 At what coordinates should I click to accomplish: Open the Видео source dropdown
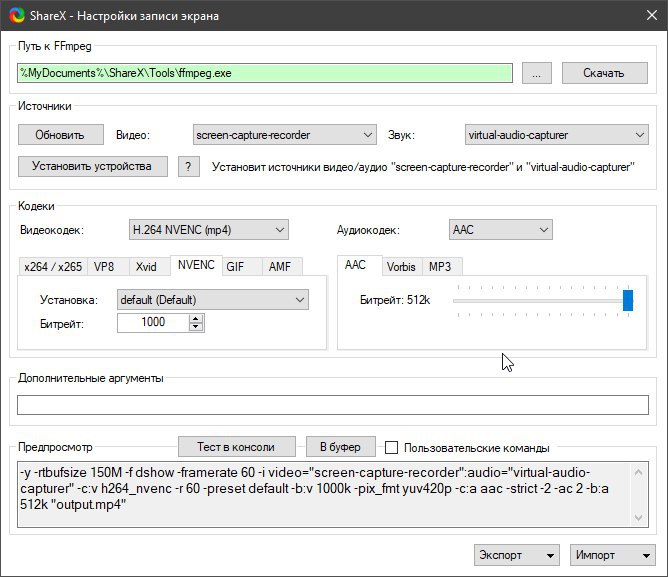[x=285, y=135]
